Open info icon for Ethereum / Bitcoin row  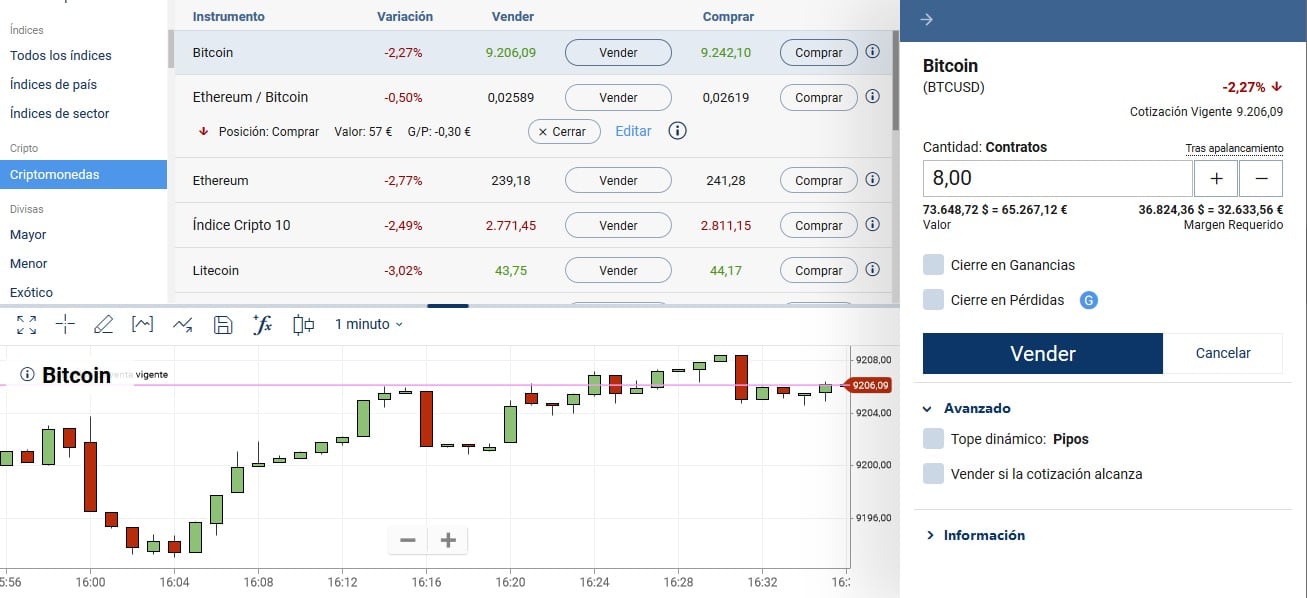click(x=872, y=97)
